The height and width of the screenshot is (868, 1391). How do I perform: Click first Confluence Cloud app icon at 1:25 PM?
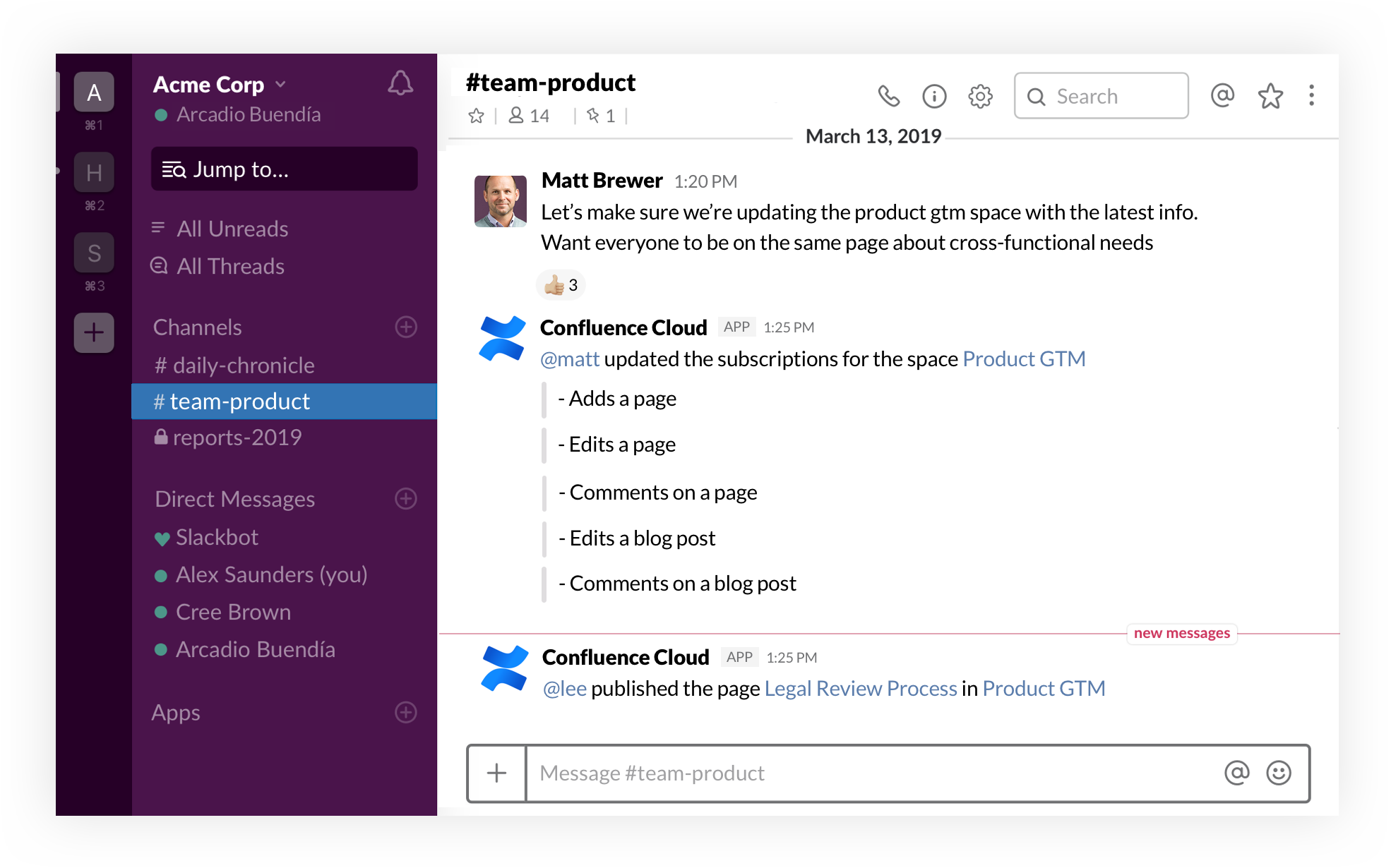[502, 339]
